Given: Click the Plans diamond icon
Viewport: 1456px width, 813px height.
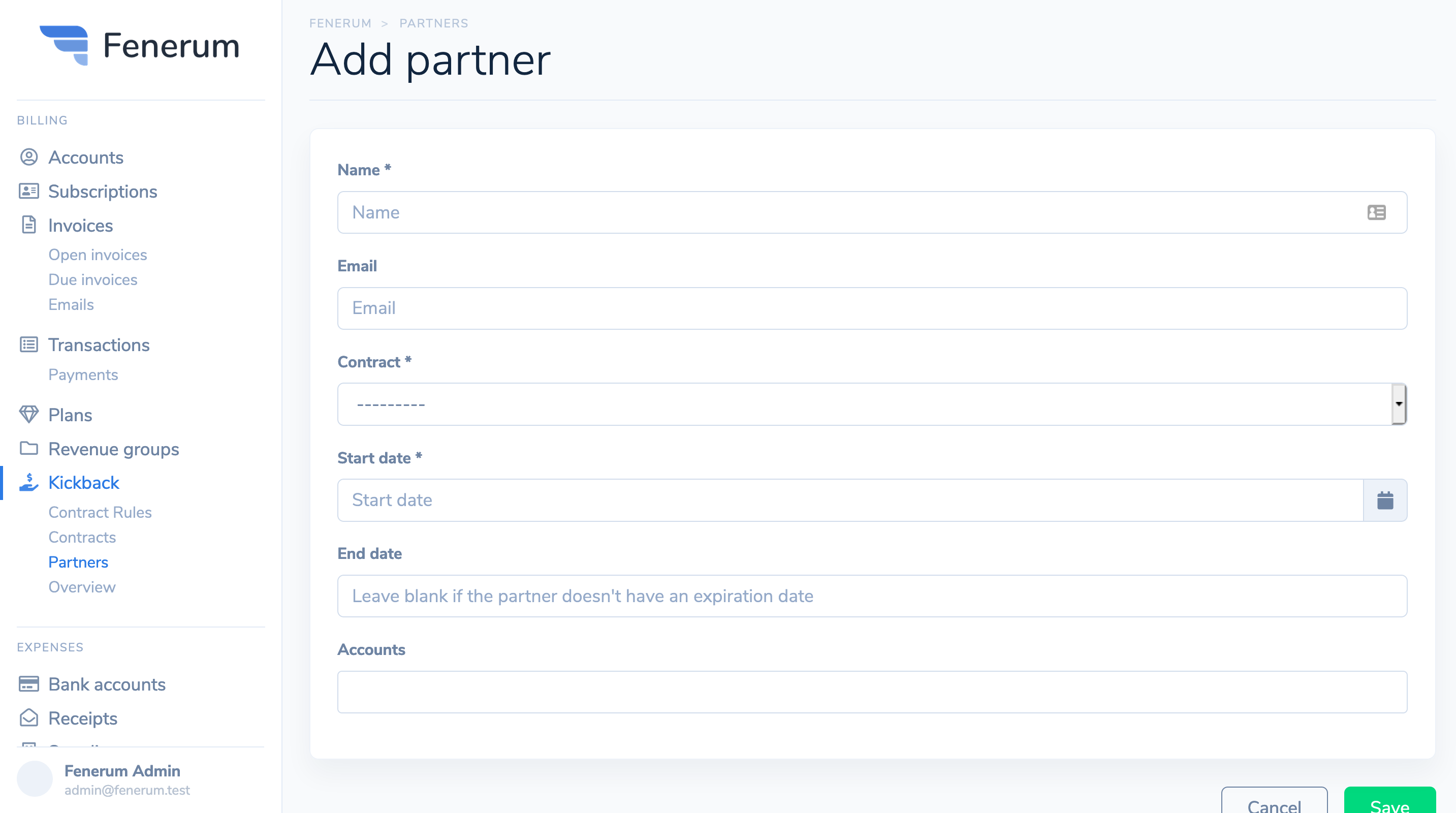Looking at the screenshot, I should (x=29, y=415).
